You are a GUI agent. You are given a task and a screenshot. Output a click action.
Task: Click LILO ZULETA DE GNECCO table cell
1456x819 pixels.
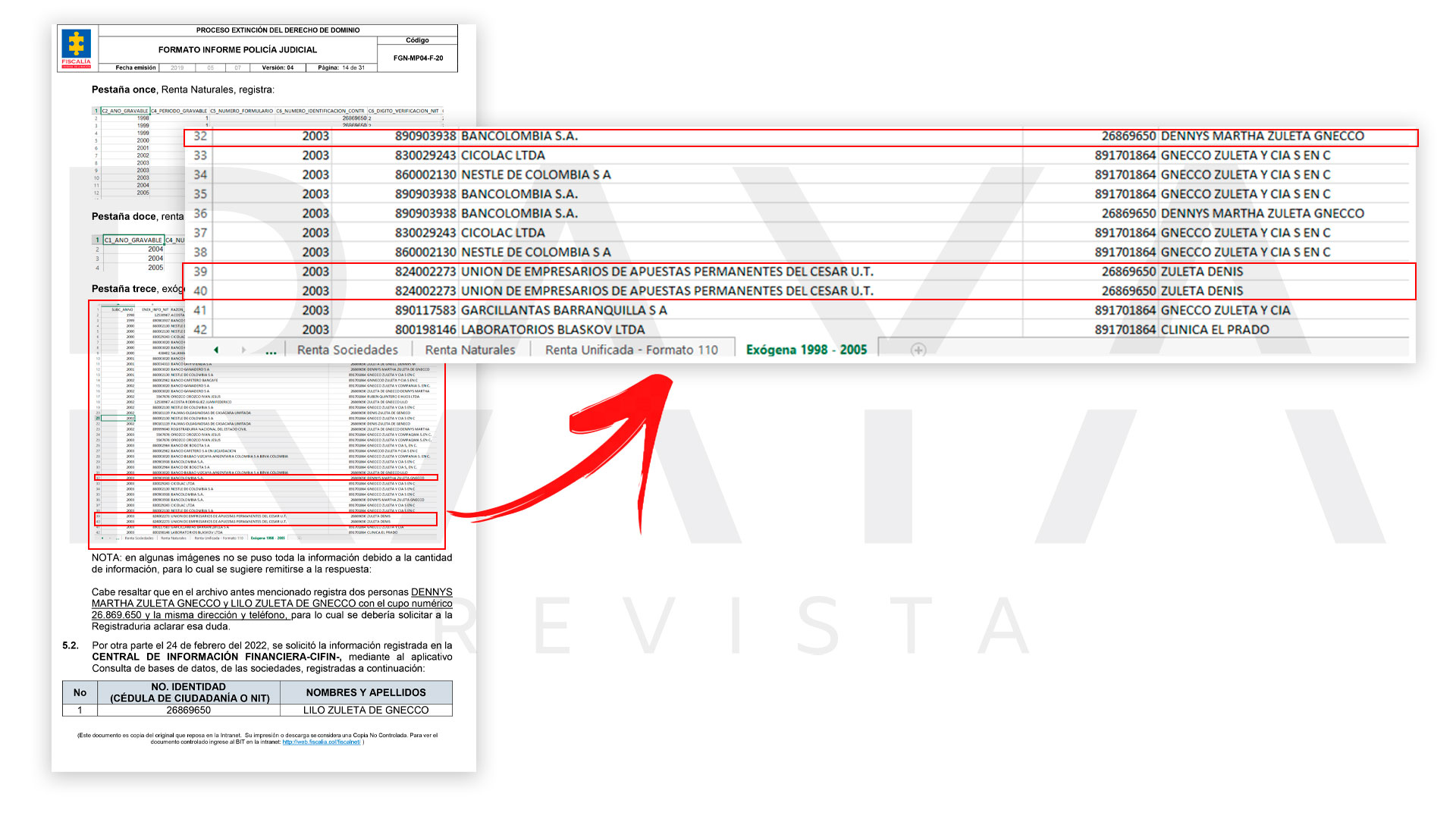pyautogui.click(x=366, y=710)
